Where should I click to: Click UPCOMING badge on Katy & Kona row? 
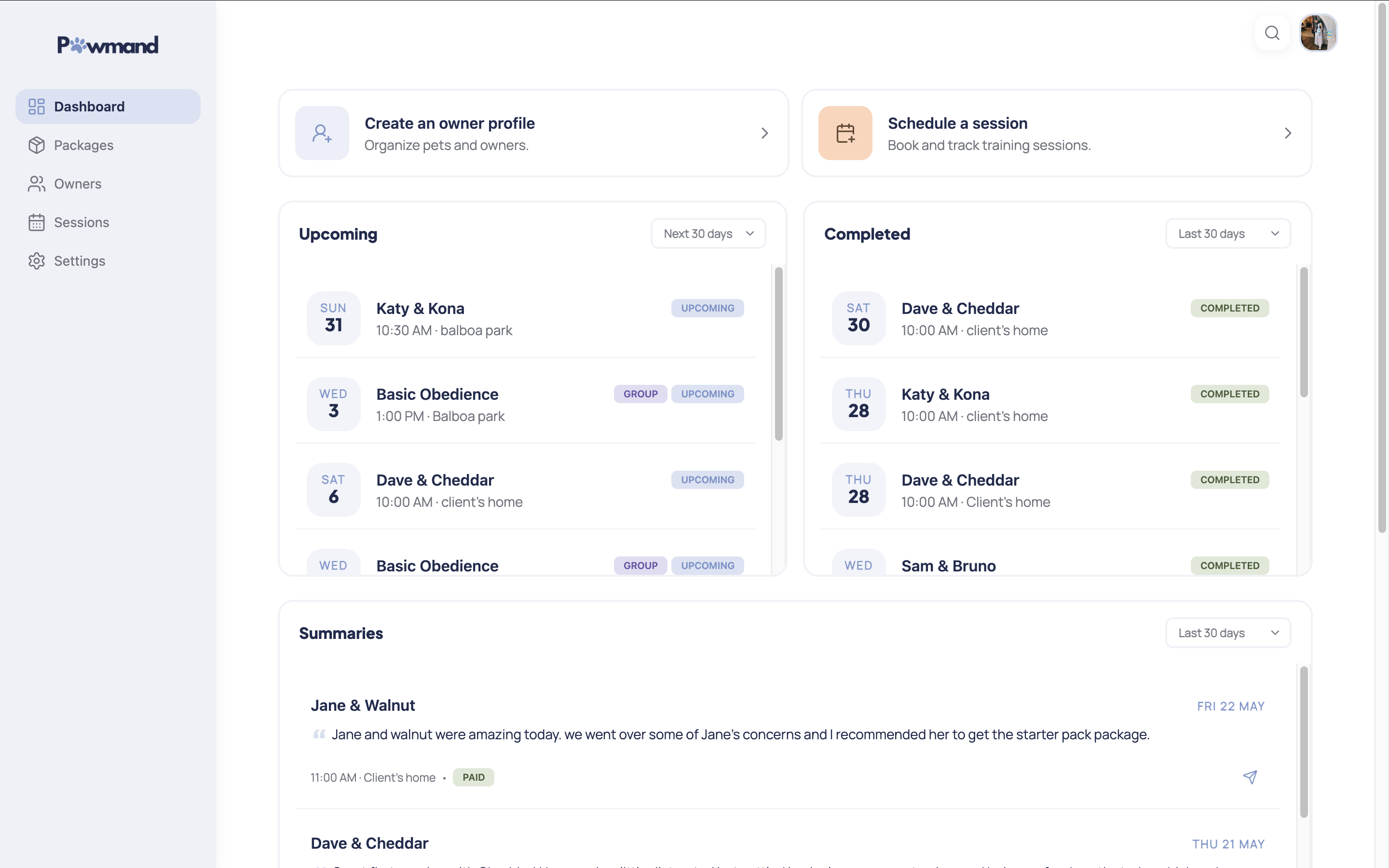[x=707, y=308]
